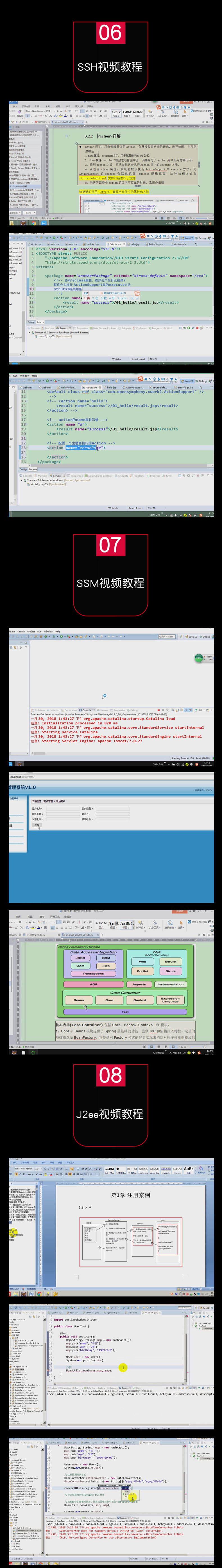Select Servers view tab in default-class-ref Eclipse window

coord(57,475)
